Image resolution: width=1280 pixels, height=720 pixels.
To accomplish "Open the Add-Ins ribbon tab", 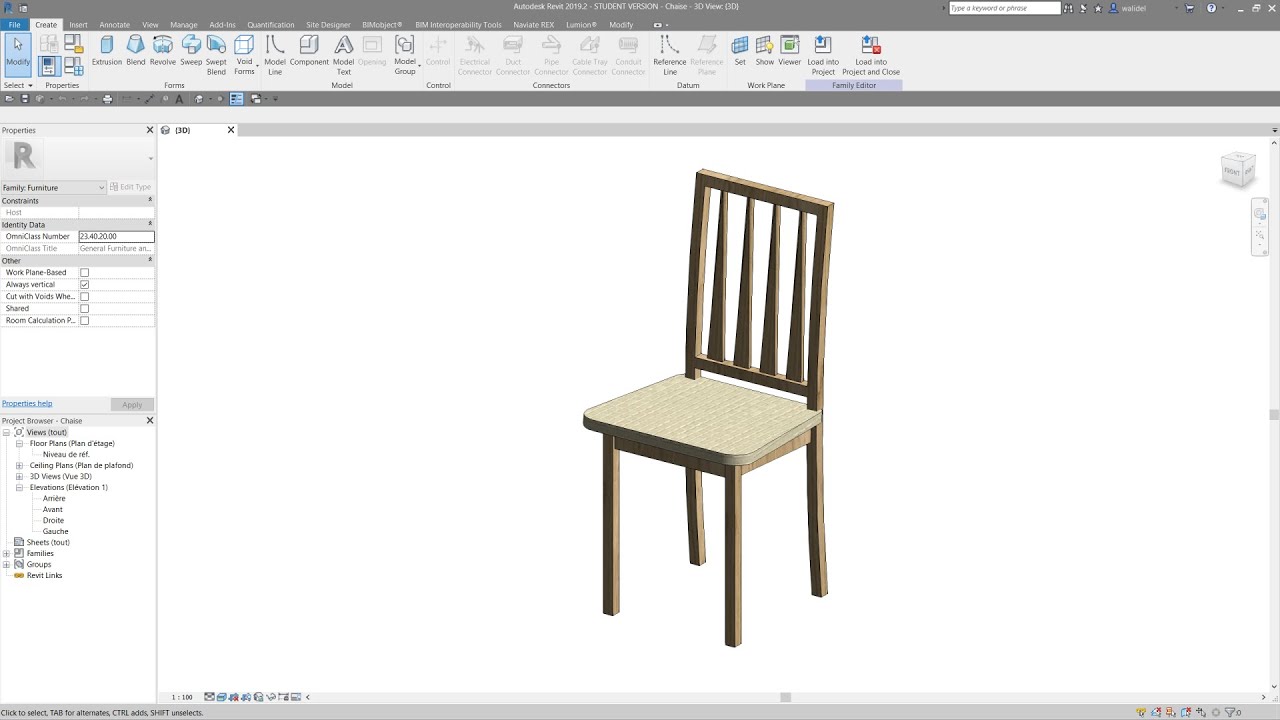I will [x=223, y=24].
